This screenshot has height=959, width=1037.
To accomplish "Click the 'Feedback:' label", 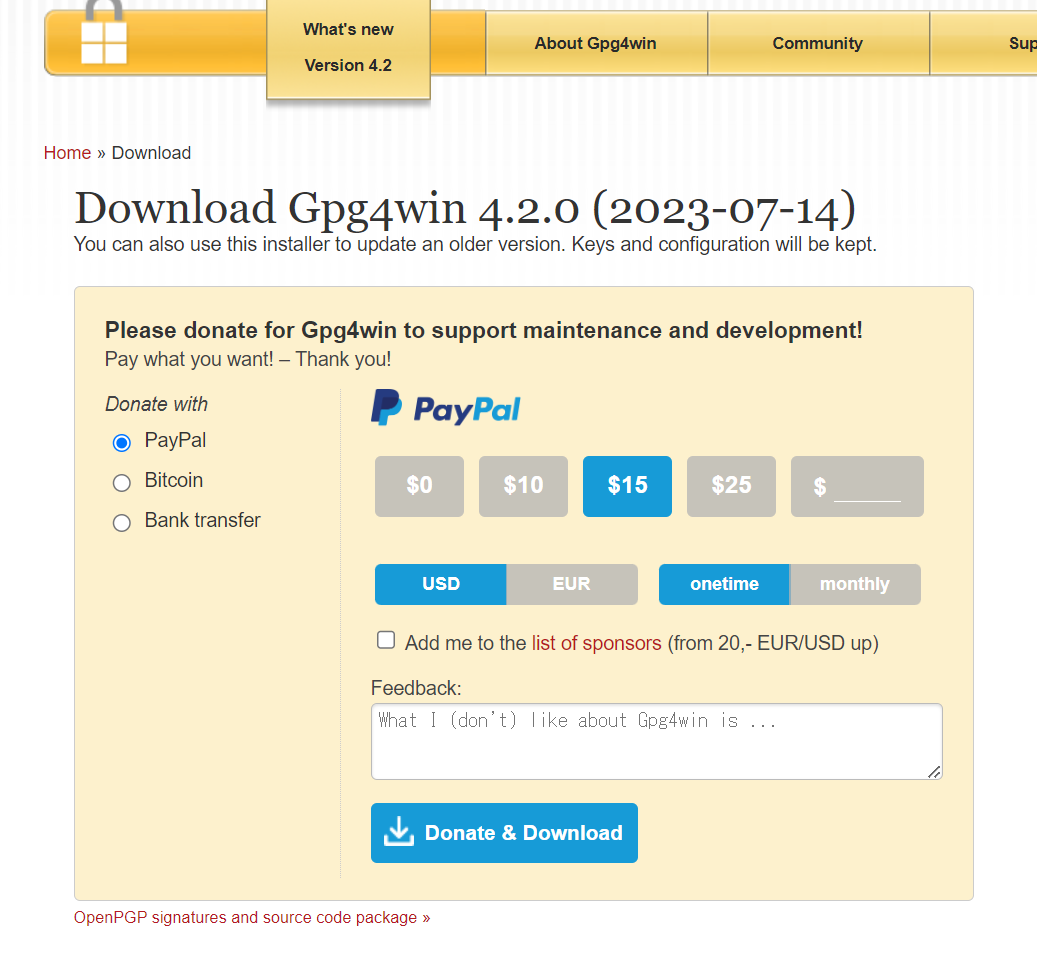I will point(416,688).
